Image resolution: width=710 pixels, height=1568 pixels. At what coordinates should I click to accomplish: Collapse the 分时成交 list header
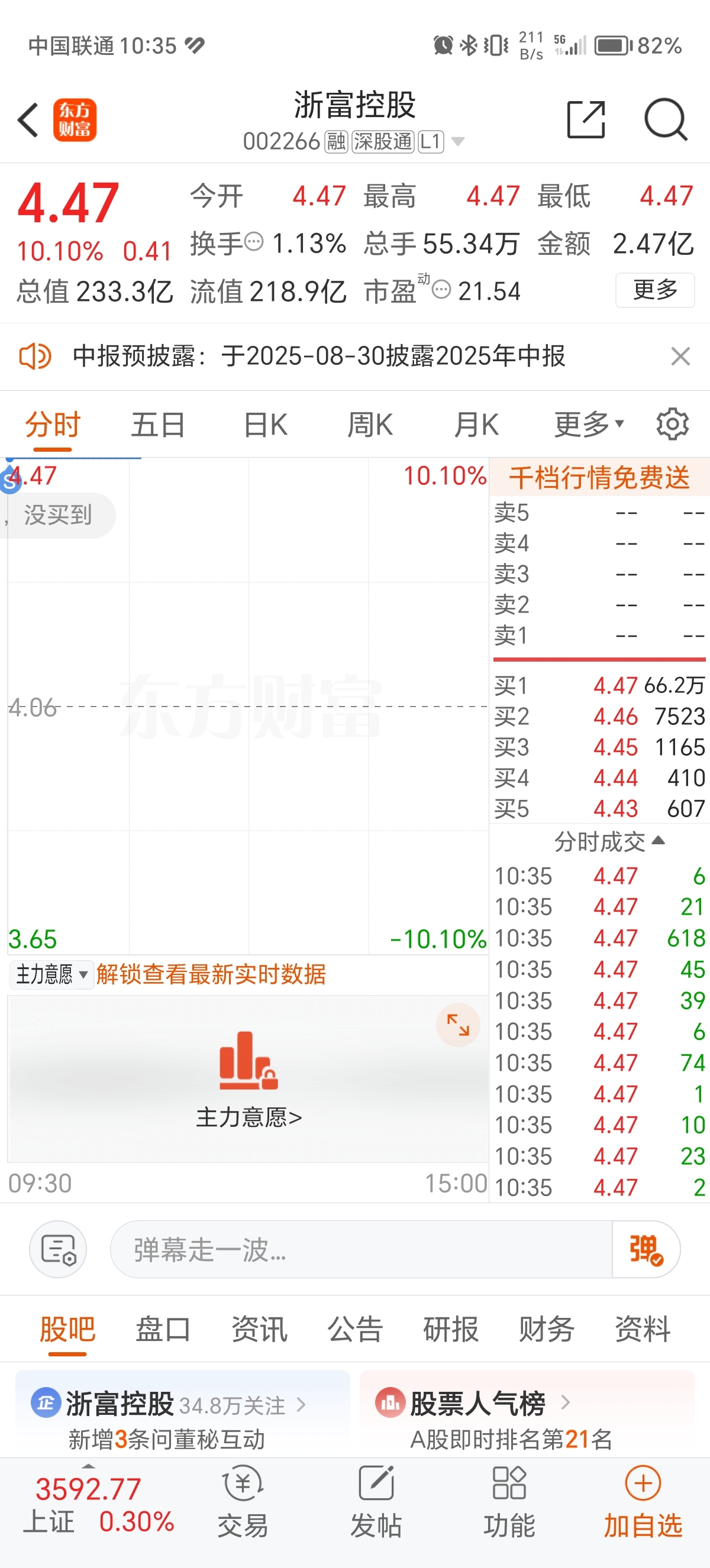click(609, 842)
